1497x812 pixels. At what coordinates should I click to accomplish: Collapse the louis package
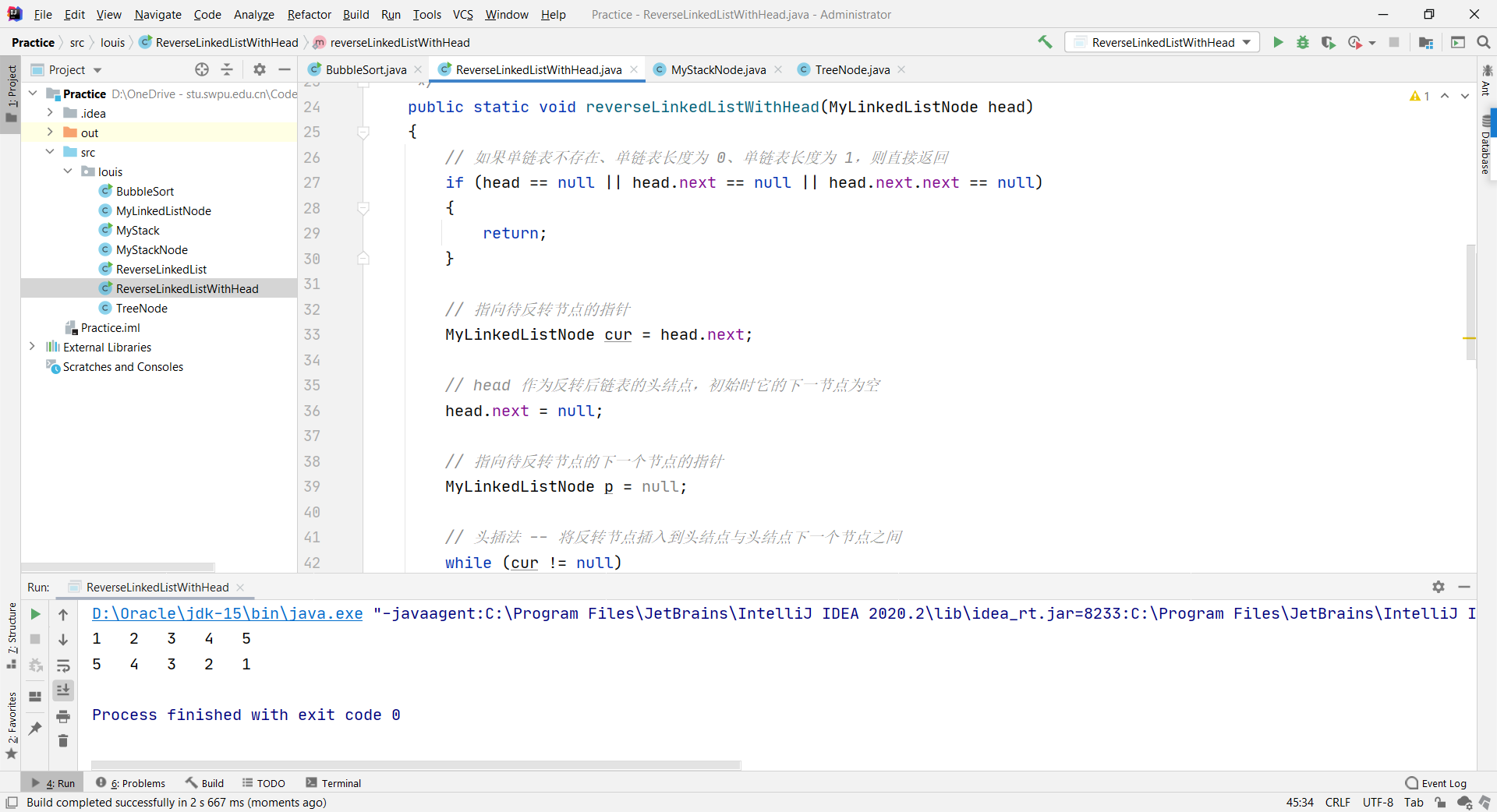click(68, 171)
